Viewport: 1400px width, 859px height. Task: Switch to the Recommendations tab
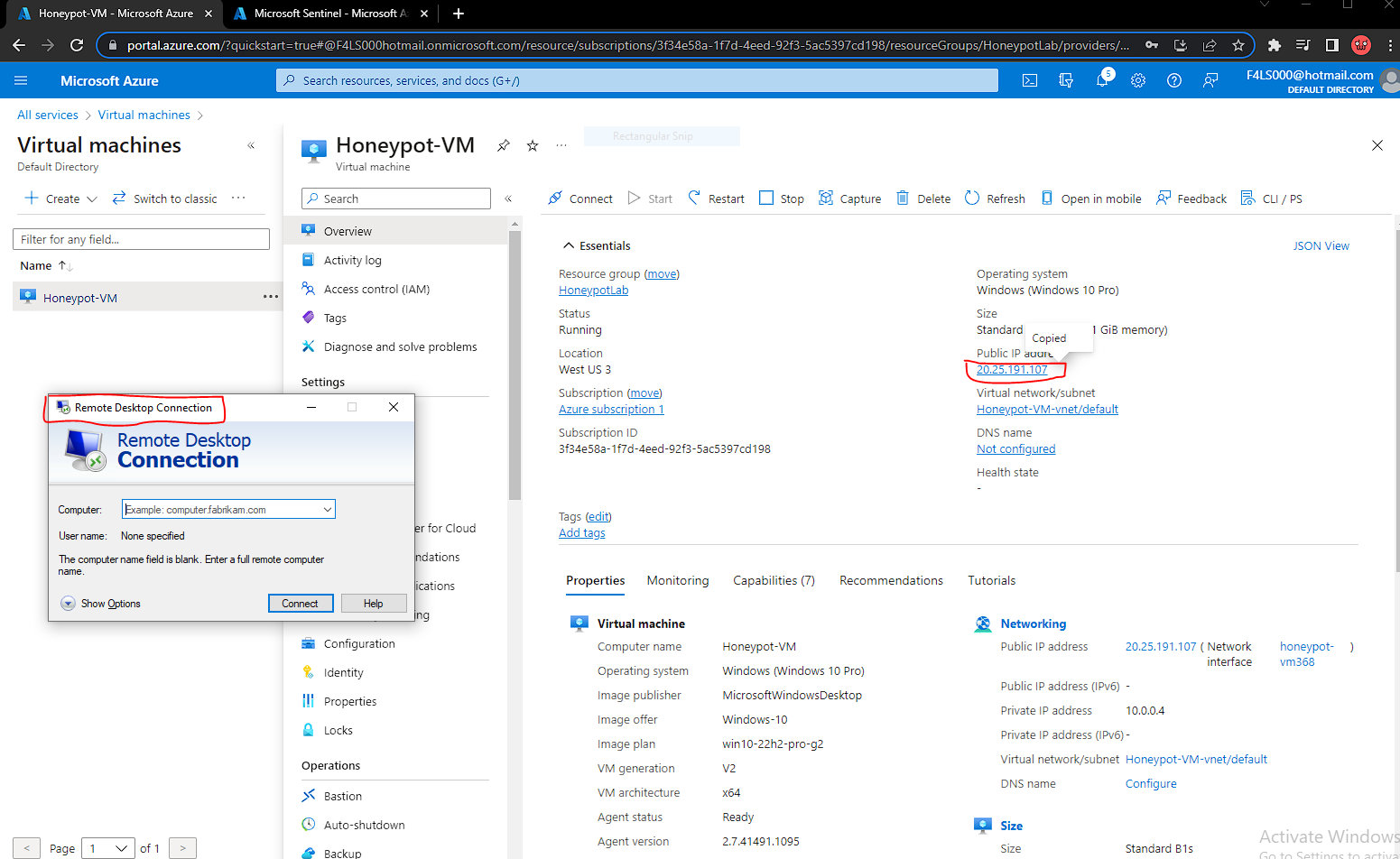891,580
